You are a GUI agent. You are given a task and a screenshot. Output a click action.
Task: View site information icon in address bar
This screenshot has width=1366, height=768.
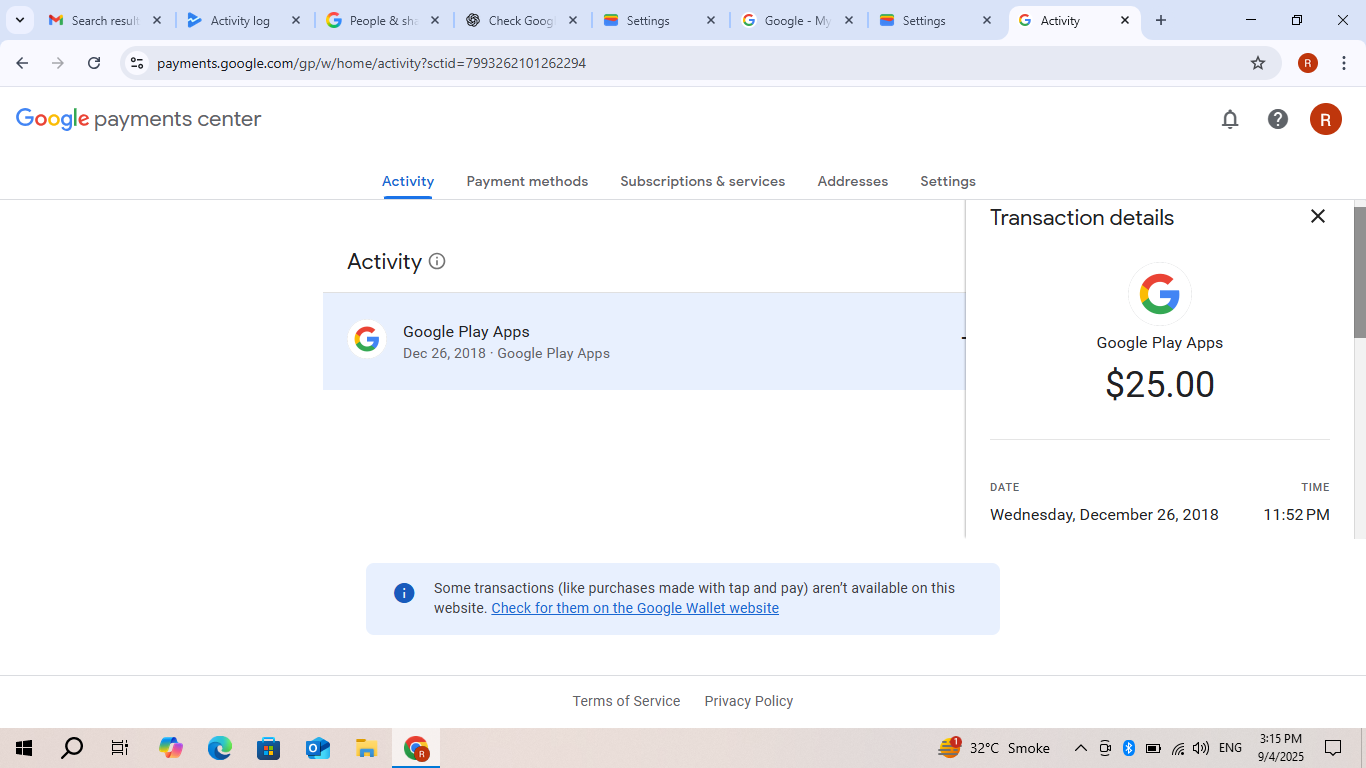[x=137, y=63]
